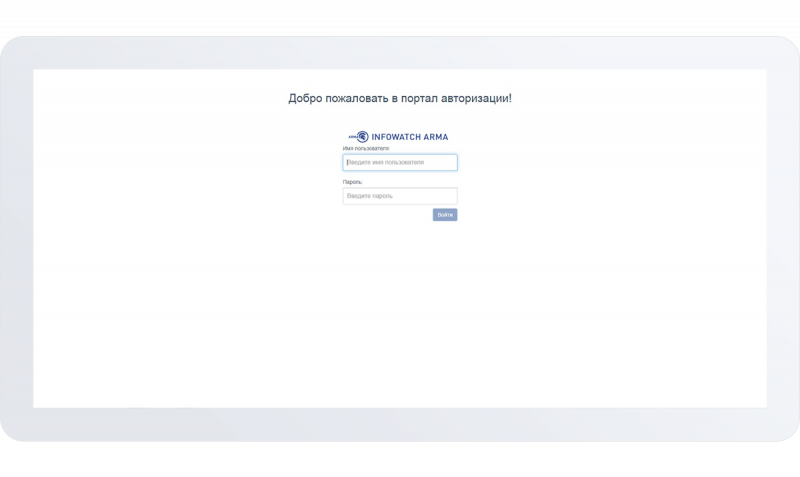
Task: Click the Имя пользователя label
Action: pos(365,149)
